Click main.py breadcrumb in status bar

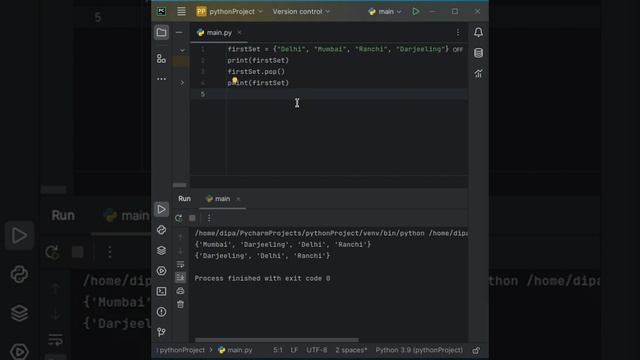click(x=236, y=350)
